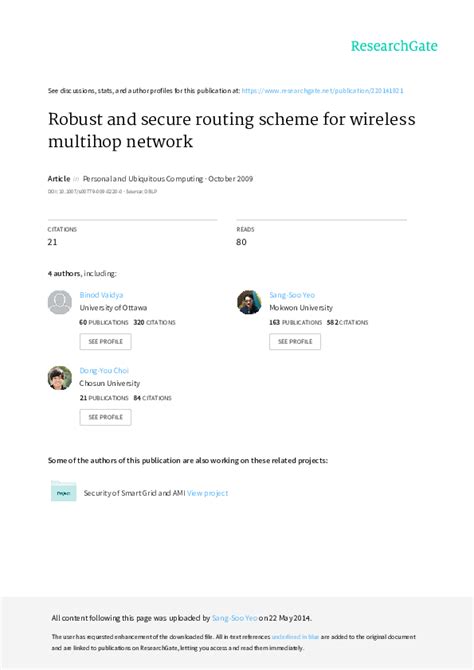Click the article title heading
Screen dimensions: 474x670
(231, 130)
